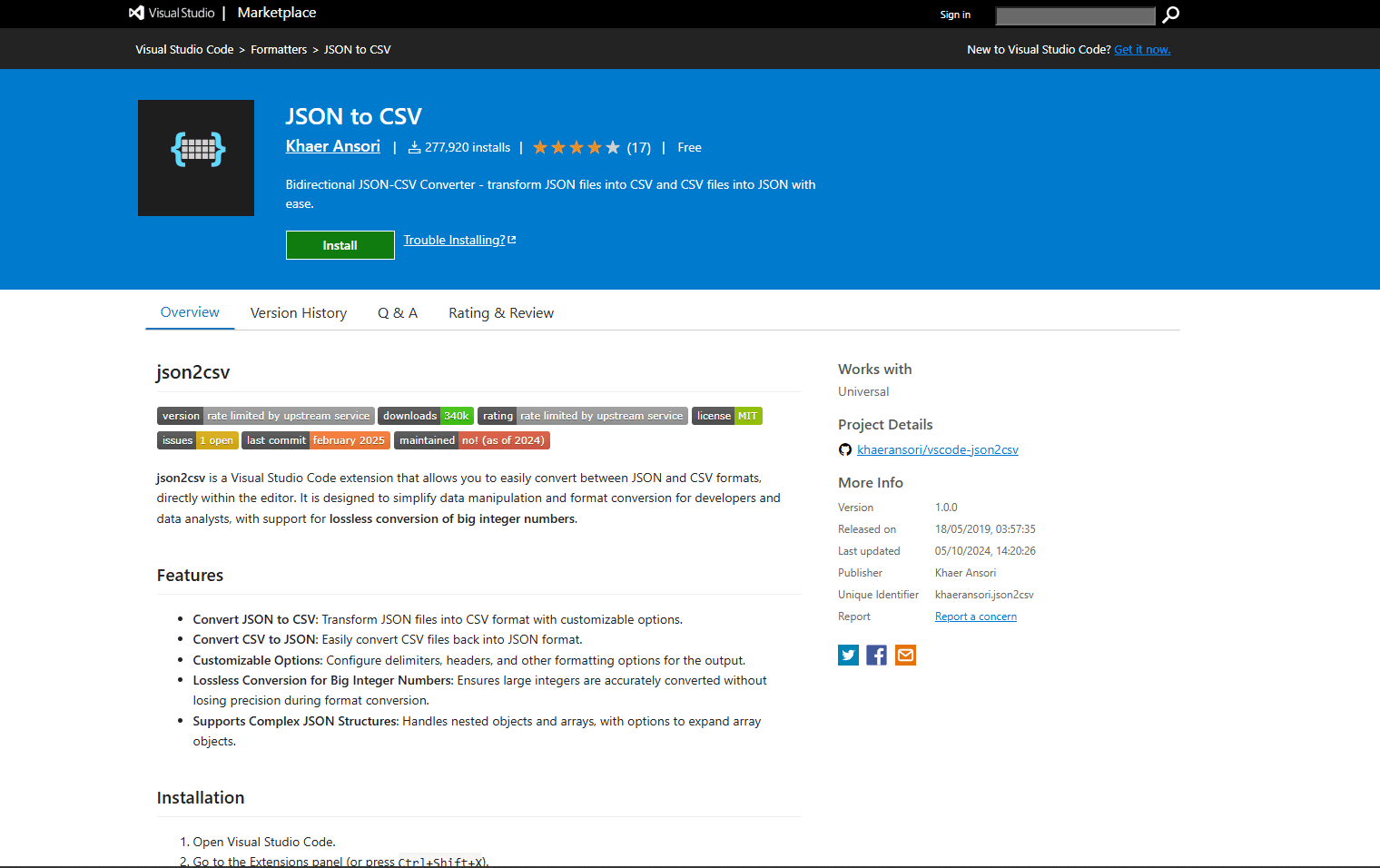Screen dimensions: 1380x868
Task: Share extension via email icon
Action: (x=905, y=656)
